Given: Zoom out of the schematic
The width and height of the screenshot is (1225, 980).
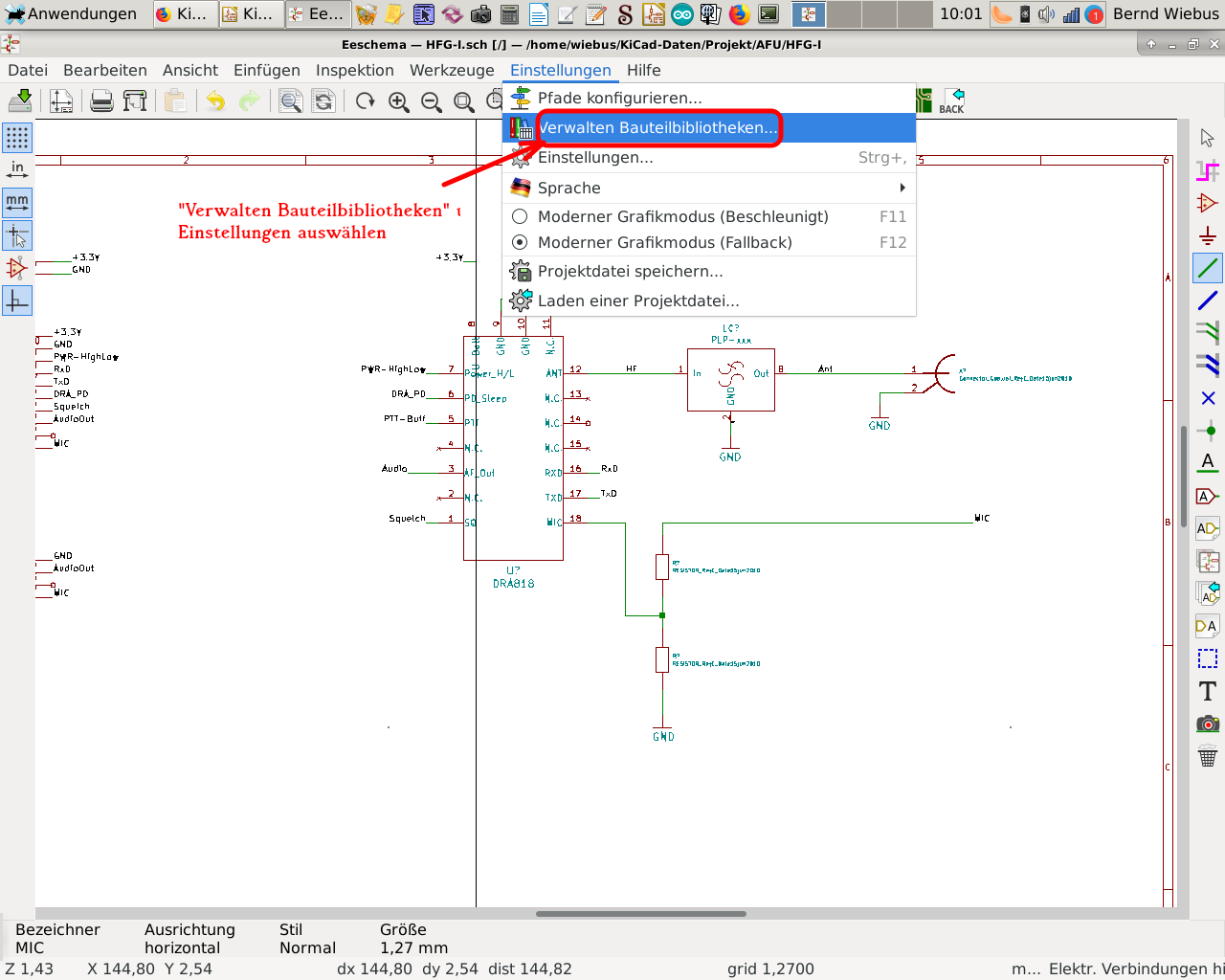Looking at the screenshot, I should pyautogui.click(x=432, y=101).
